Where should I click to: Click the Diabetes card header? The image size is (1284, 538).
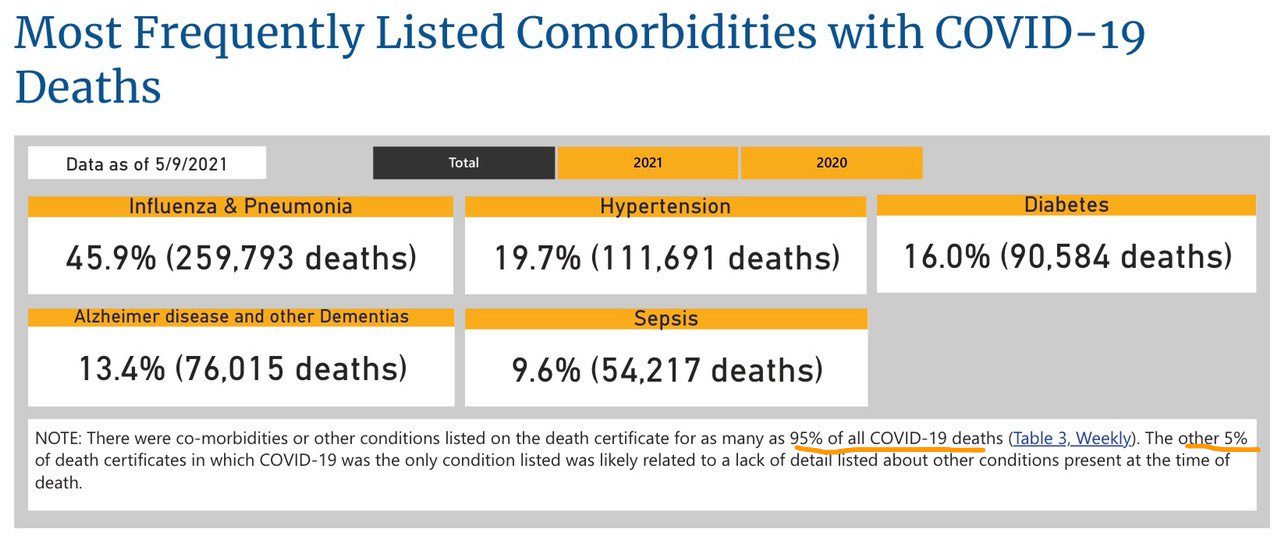(1066, 205)
